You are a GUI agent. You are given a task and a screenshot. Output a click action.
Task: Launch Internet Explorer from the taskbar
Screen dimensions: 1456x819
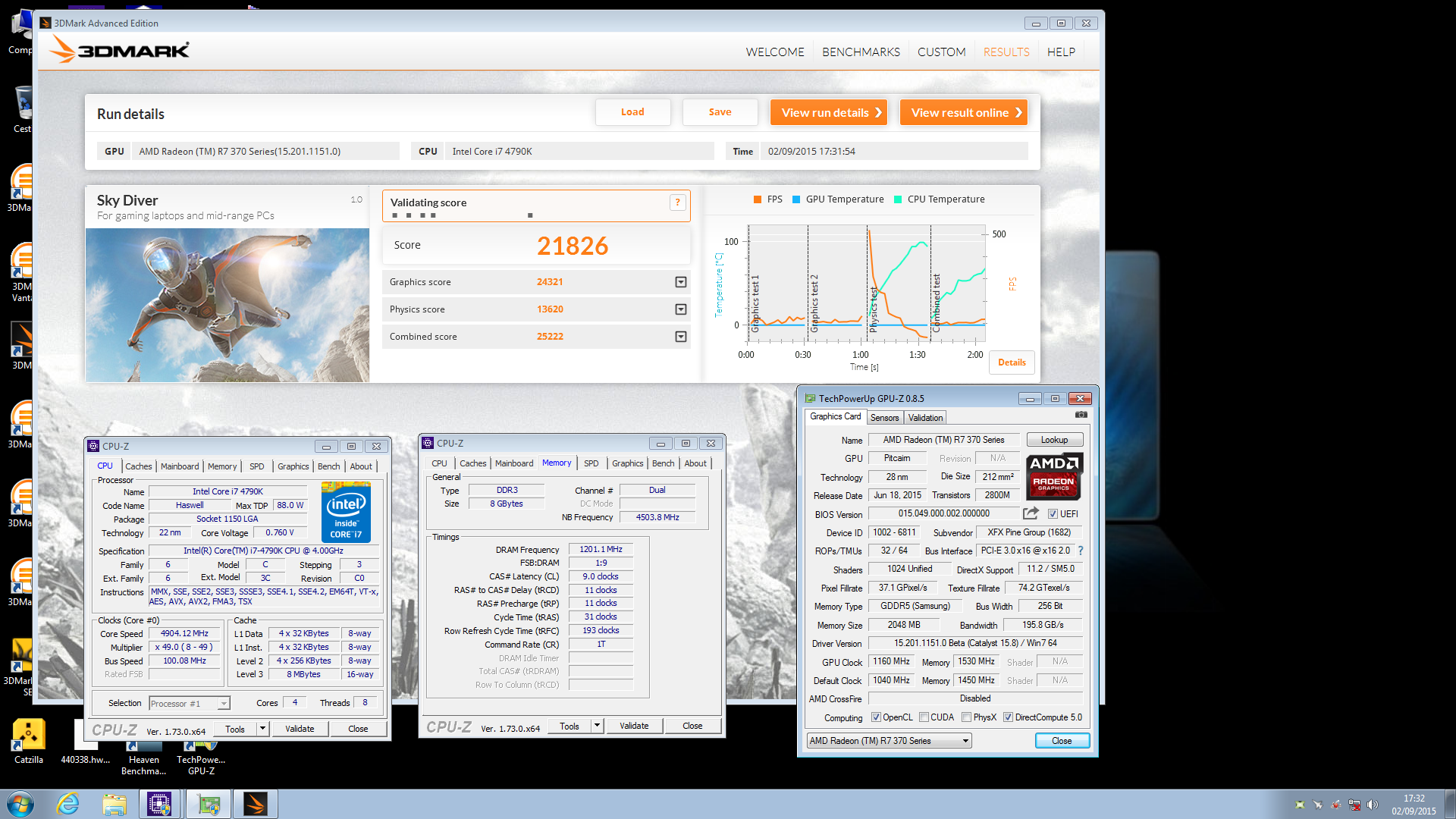tap(68, 804)
